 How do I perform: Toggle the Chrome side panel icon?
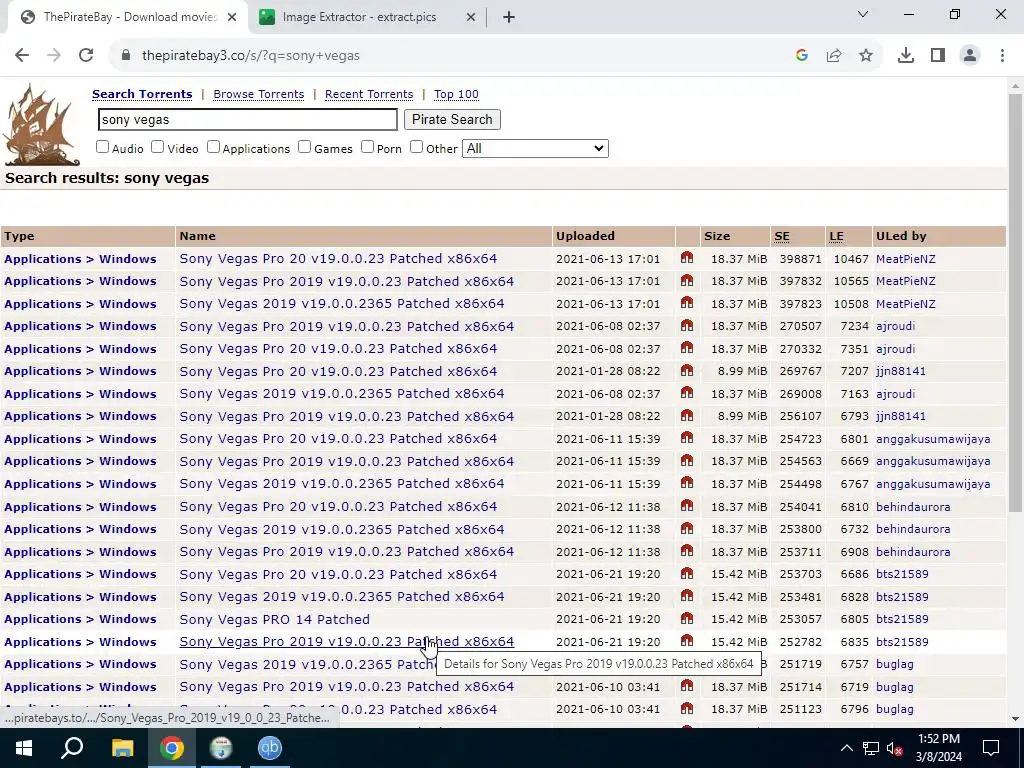point(938,56)
